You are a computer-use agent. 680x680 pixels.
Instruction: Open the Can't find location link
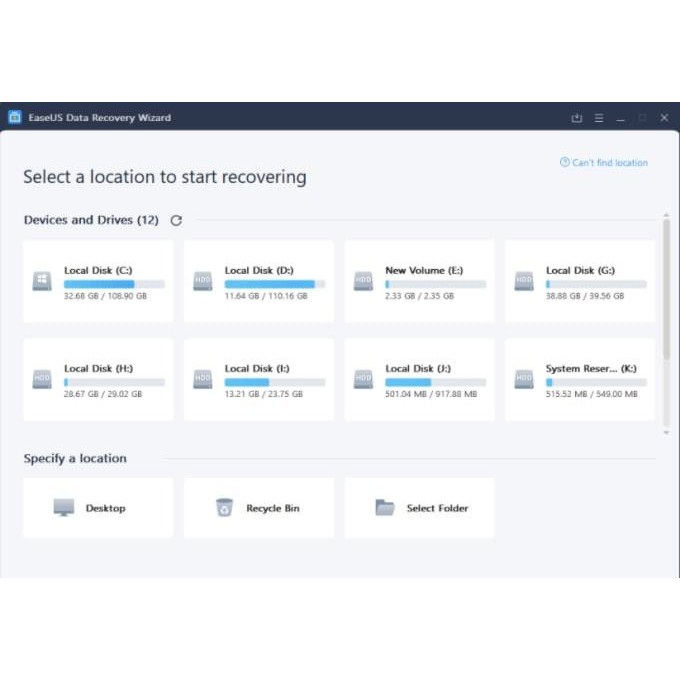604,163
